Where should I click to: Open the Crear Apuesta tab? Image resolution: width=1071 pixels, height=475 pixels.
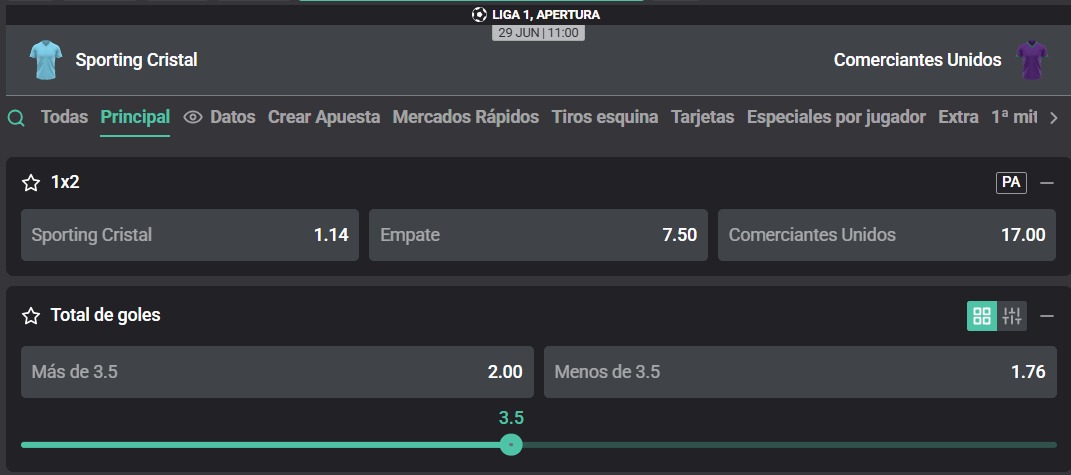point(324,117)
